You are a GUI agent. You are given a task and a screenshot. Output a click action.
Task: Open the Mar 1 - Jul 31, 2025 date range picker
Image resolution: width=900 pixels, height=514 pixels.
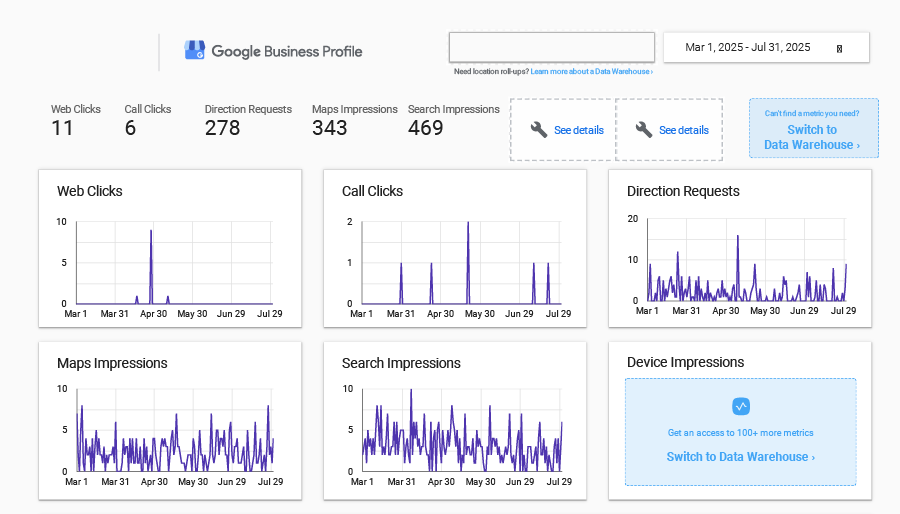click(748, 47)
